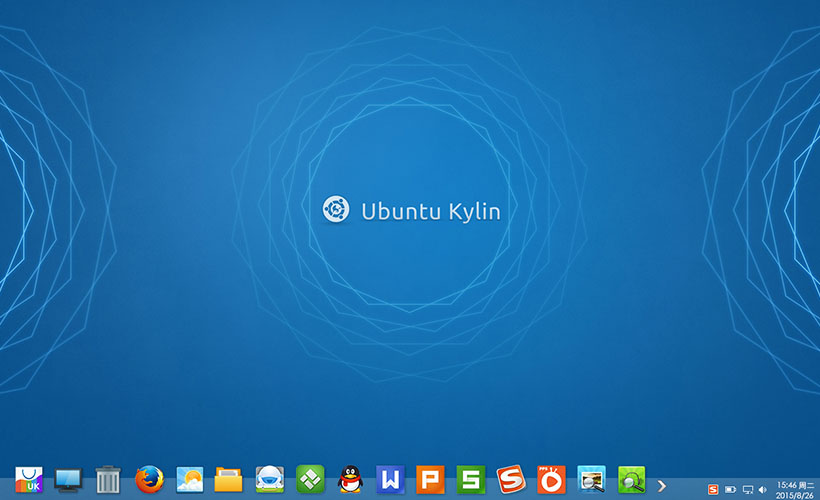Open WPS Writer blue W icon
The width and height of the screenshot is (820, 500).
[x=390, y=480]
